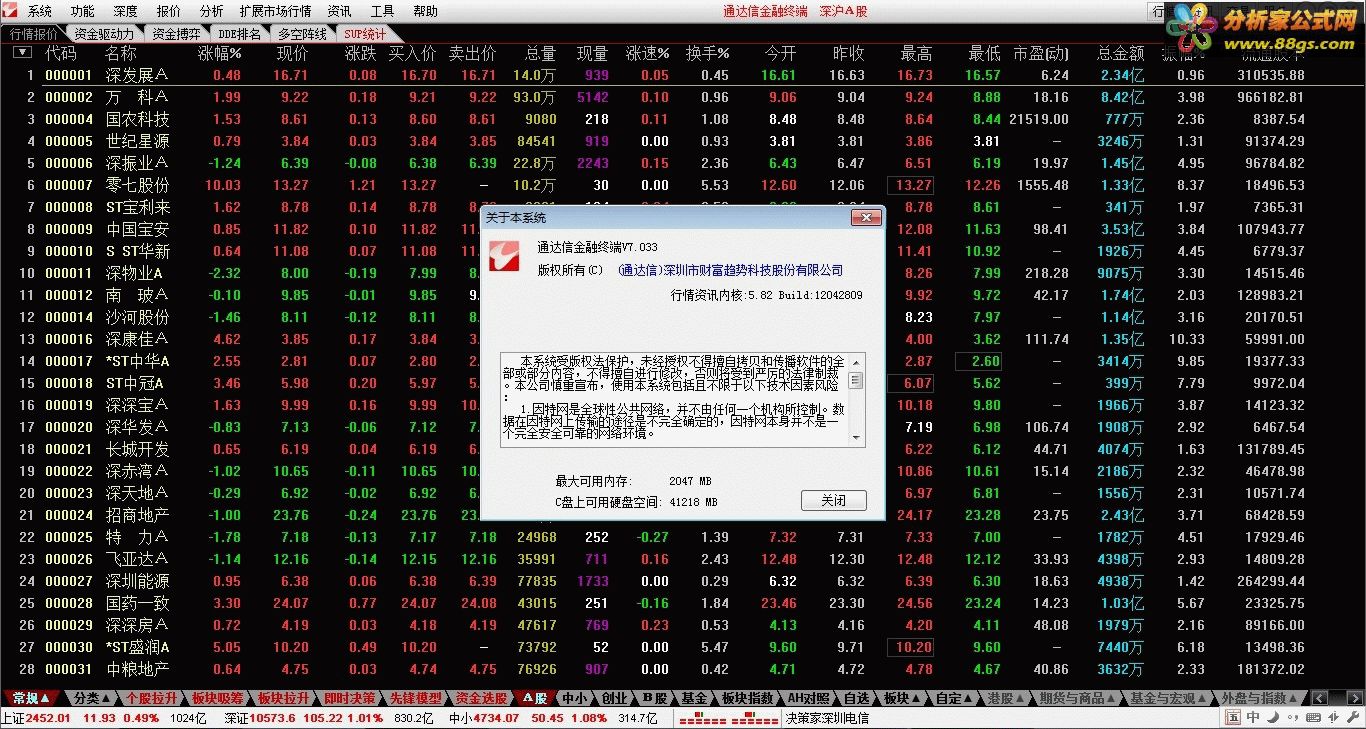The image size is (1366, 729).
Task: Switch to the 资金驱动力 tab
Action: pos(104,34)
